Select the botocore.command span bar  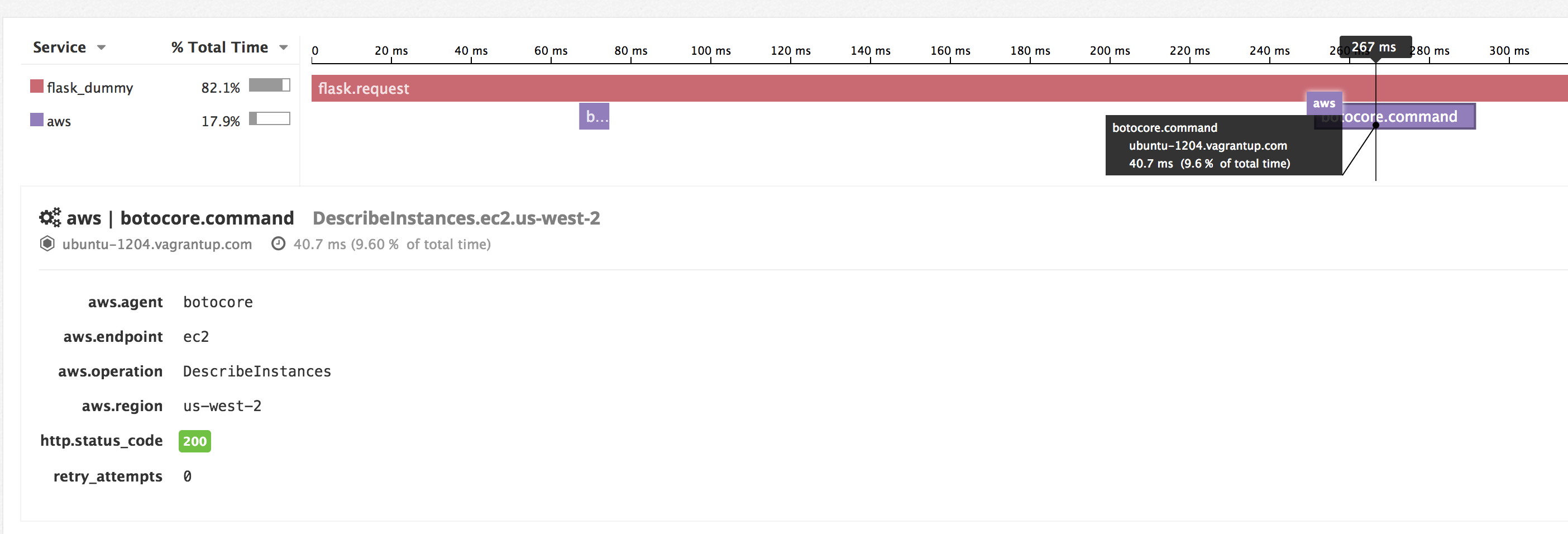pyautogui.click(x=1394, y=116)
